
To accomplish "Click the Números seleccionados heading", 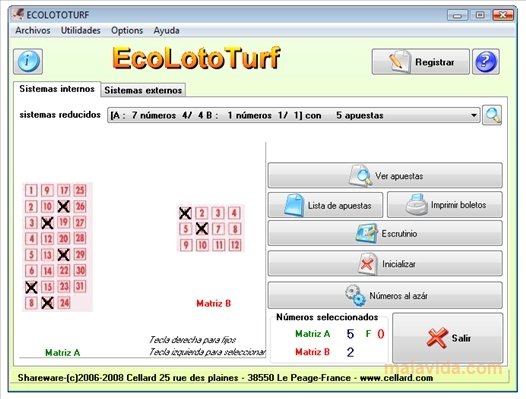I will (x=327, y=317).
